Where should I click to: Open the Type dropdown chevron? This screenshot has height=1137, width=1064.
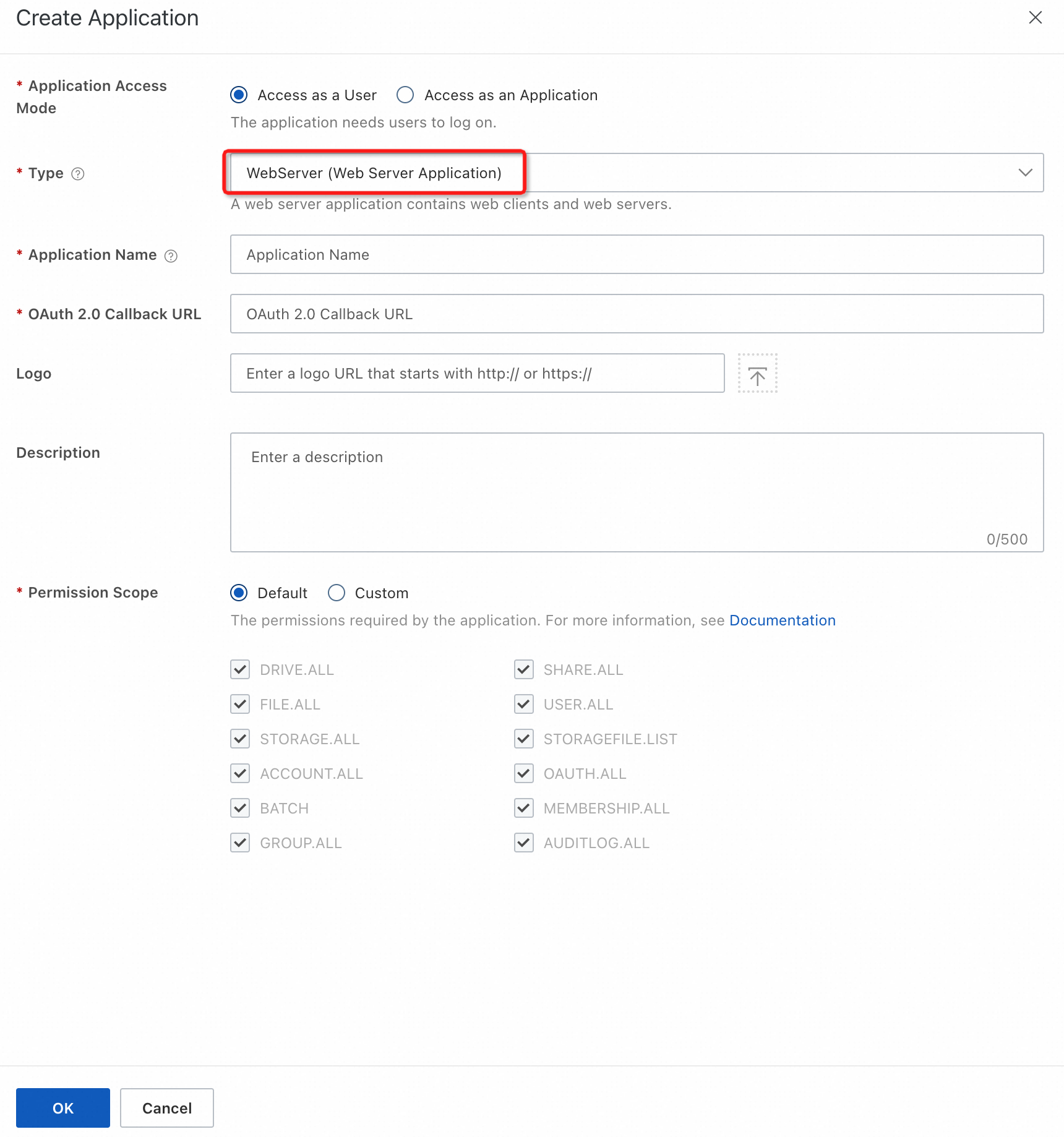[x=1025, y=173]
